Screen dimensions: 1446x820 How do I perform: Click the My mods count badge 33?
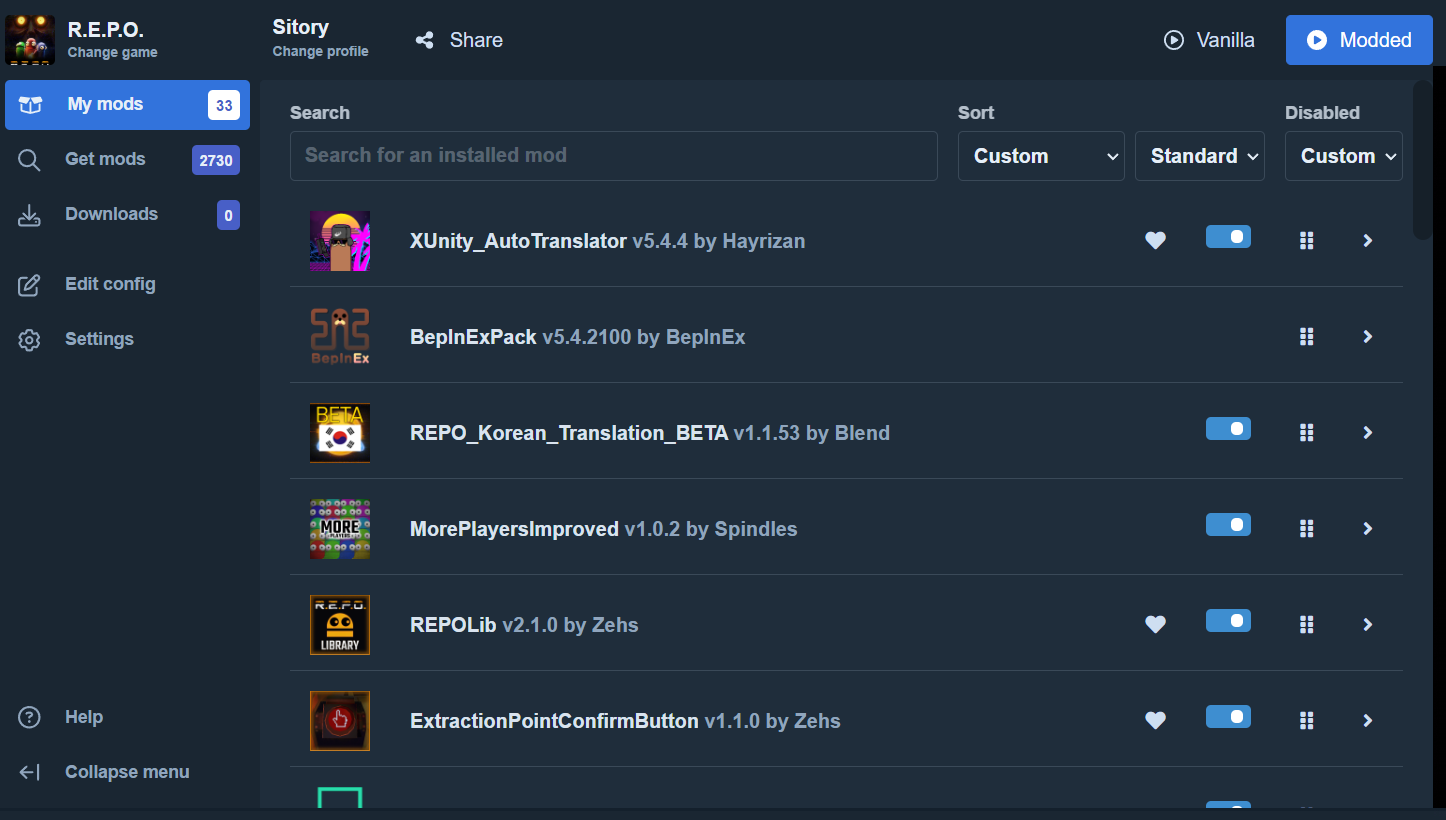[x=224, y=105]
